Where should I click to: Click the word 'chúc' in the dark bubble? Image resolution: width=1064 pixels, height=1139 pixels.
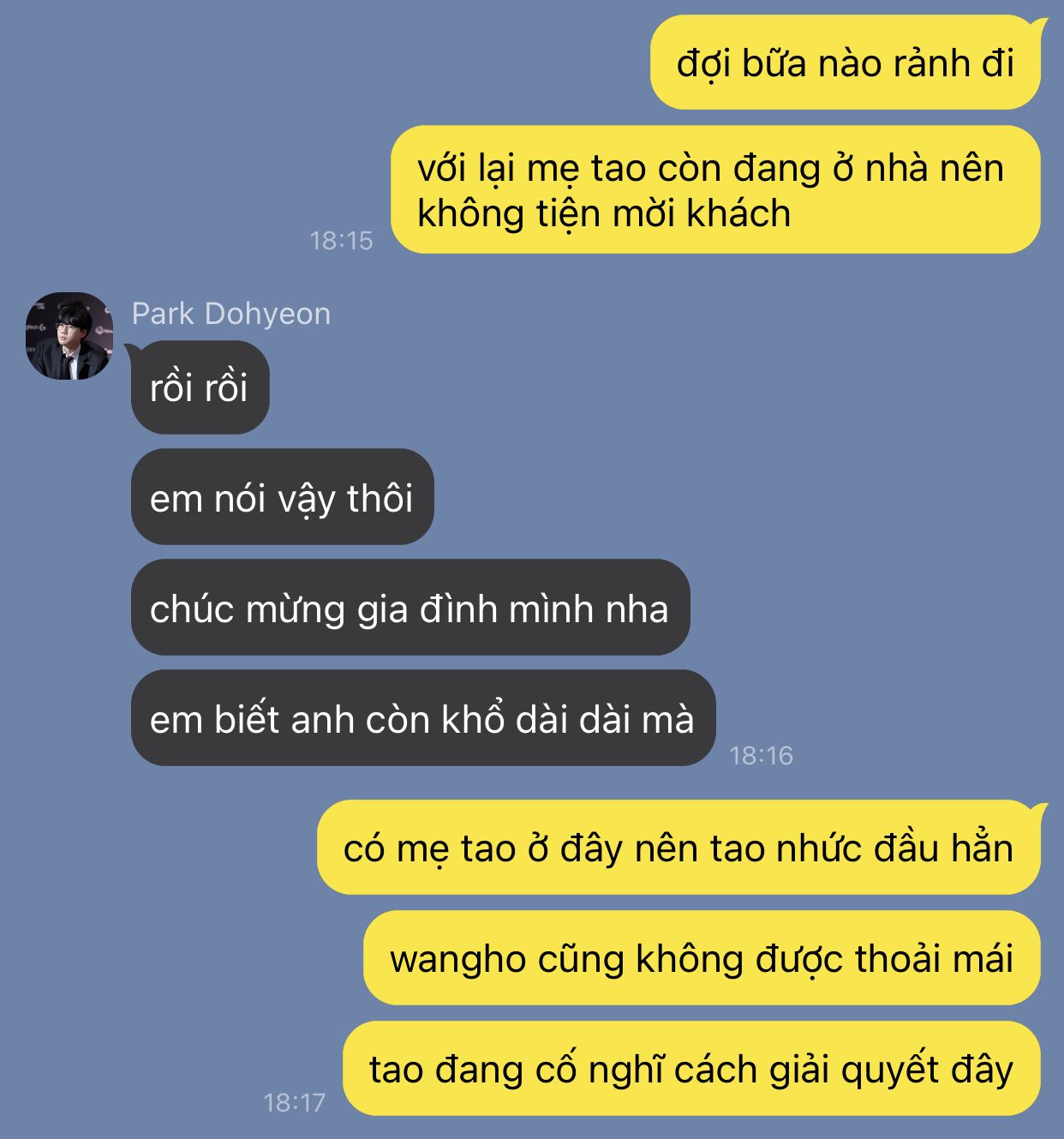tap(191, 608)
